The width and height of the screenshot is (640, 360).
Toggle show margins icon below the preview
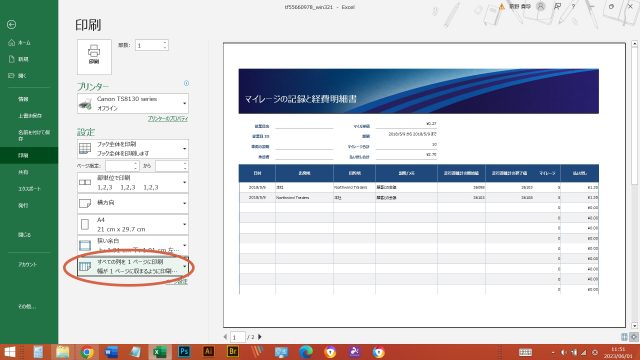click(x=624, y=337)
